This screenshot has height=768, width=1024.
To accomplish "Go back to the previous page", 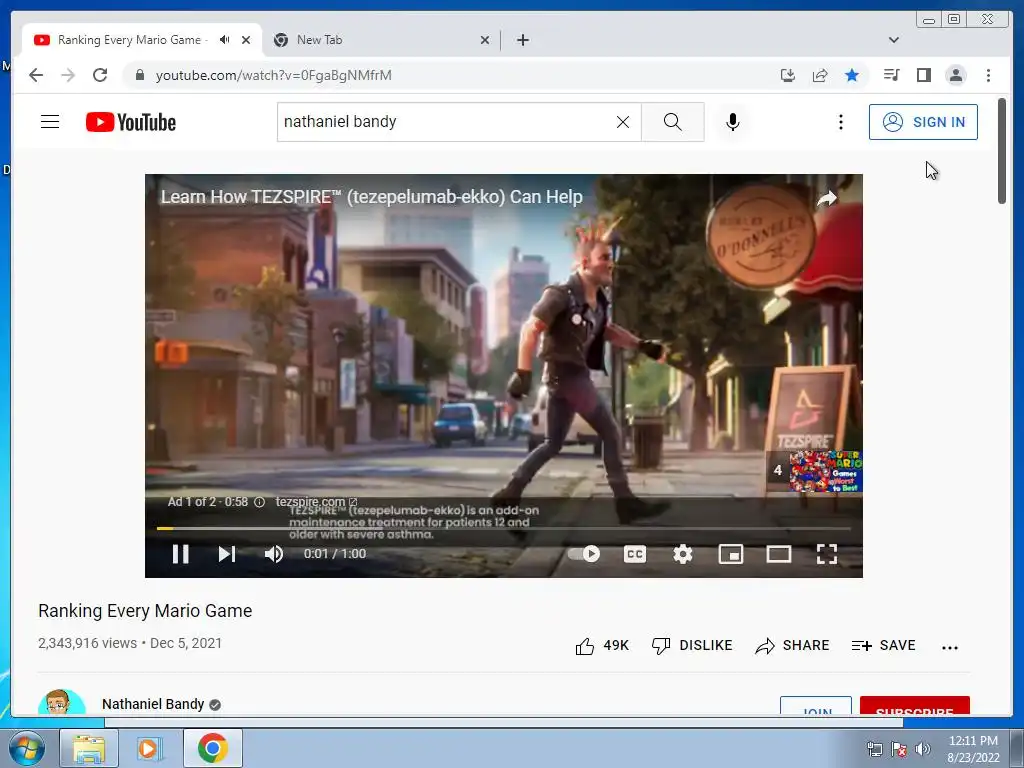I will coord(36,75).
